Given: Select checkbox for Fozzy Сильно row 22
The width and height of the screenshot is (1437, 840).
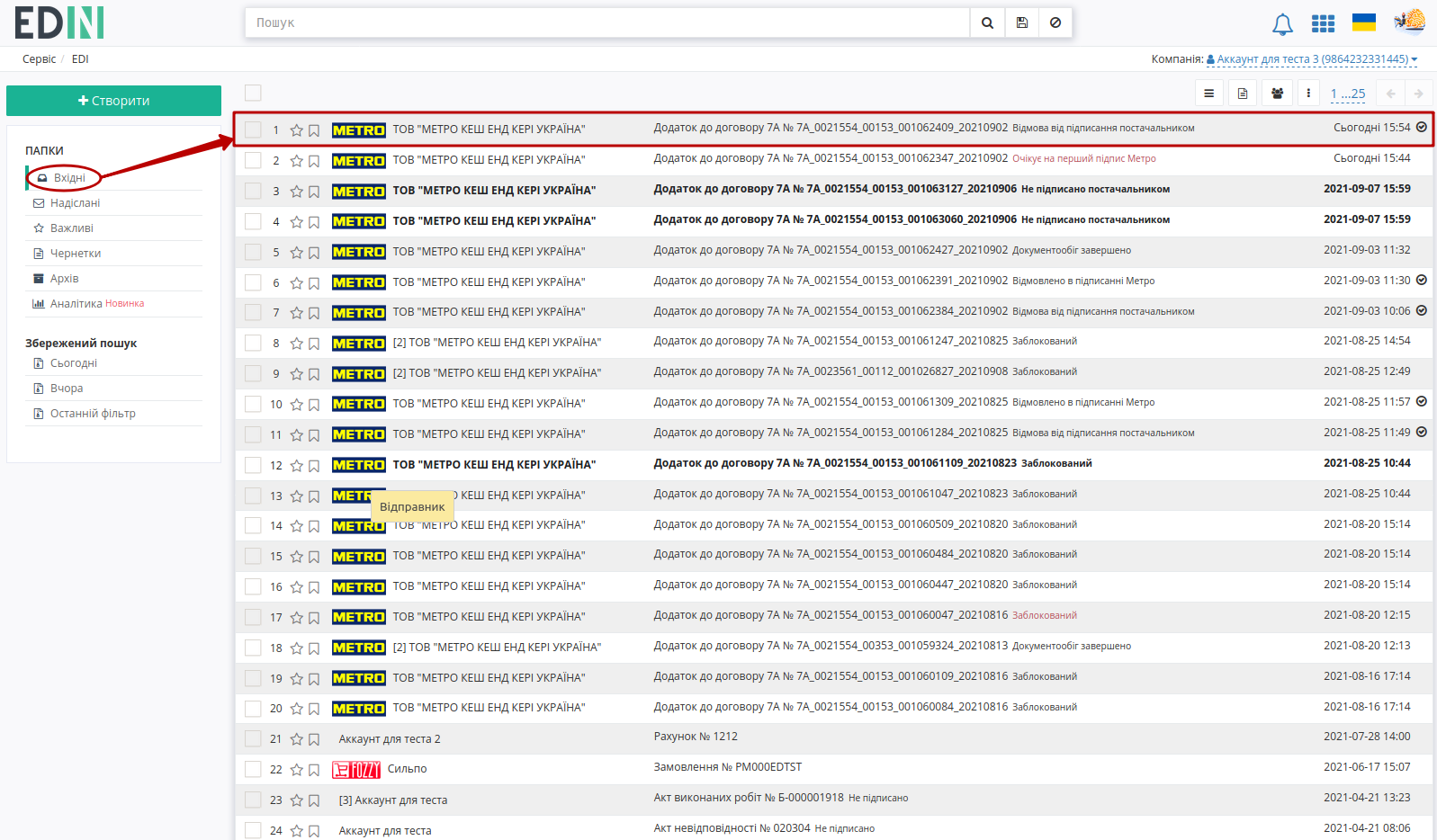Looking at the screenshot, I should 253,769.
